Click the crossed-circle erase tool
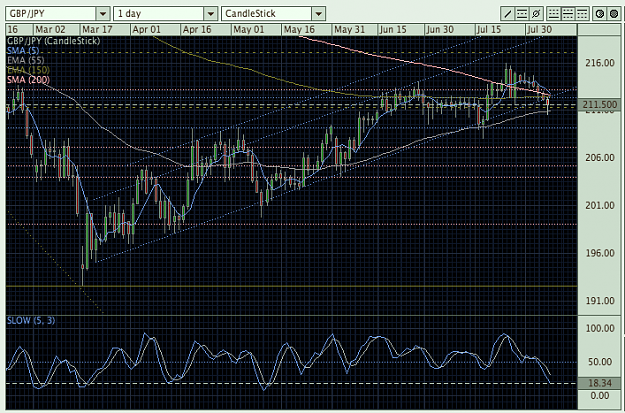Screen dimensions: 625x413 coord(536,14)
